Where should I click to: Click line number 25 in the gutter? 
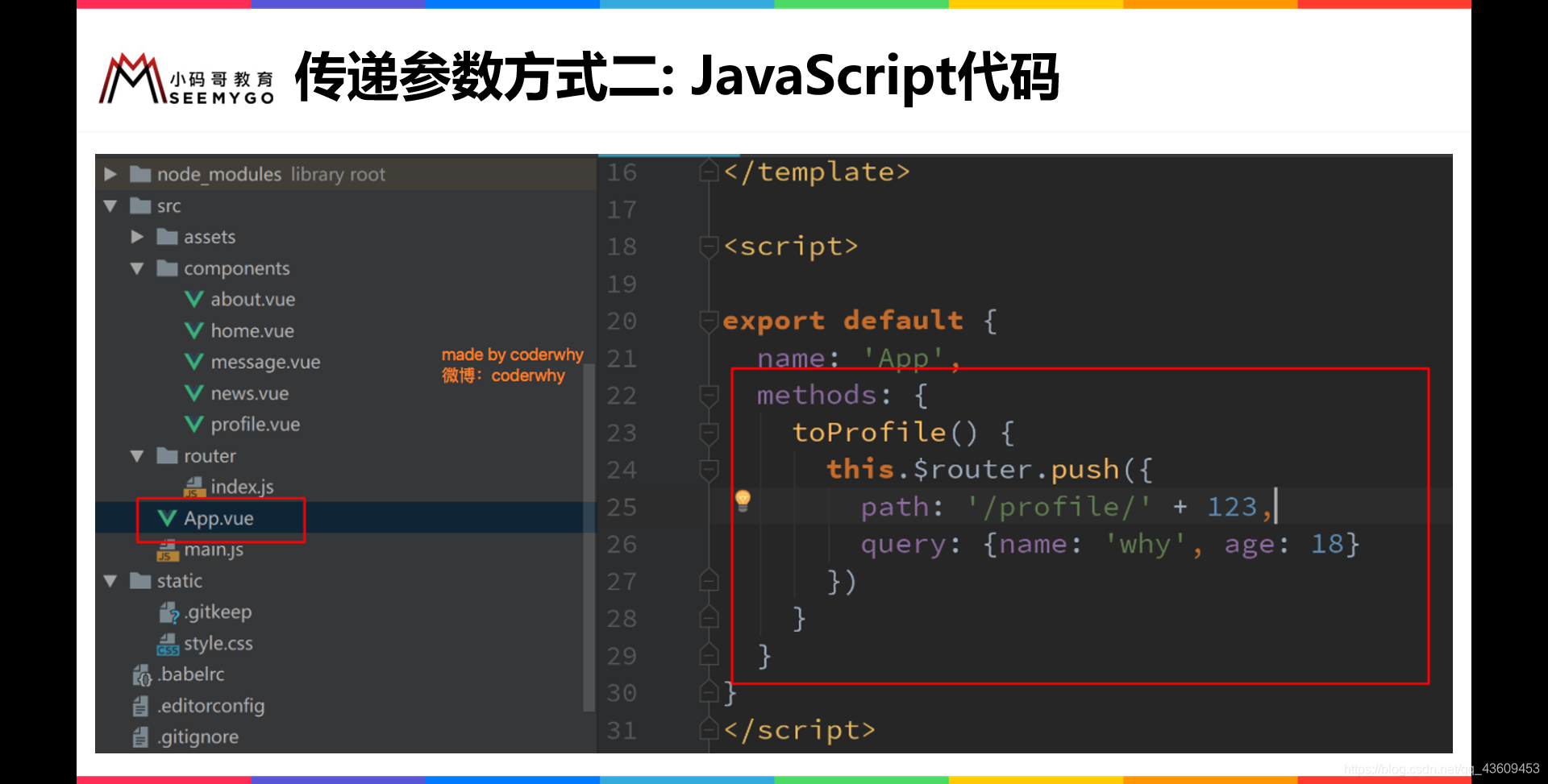tap(622, 508)
